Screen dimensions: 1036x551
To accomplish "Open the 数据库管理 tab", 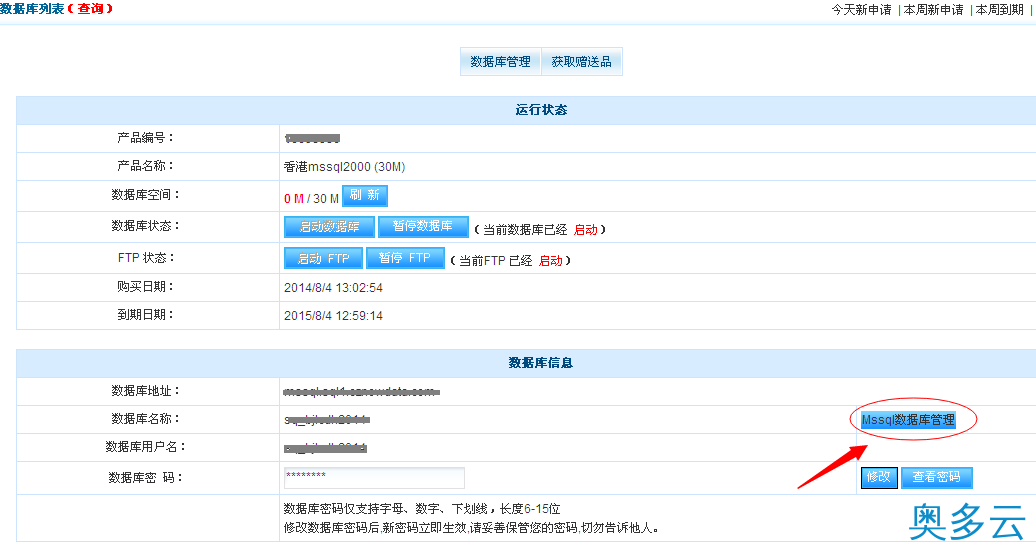I will (500, 61).
